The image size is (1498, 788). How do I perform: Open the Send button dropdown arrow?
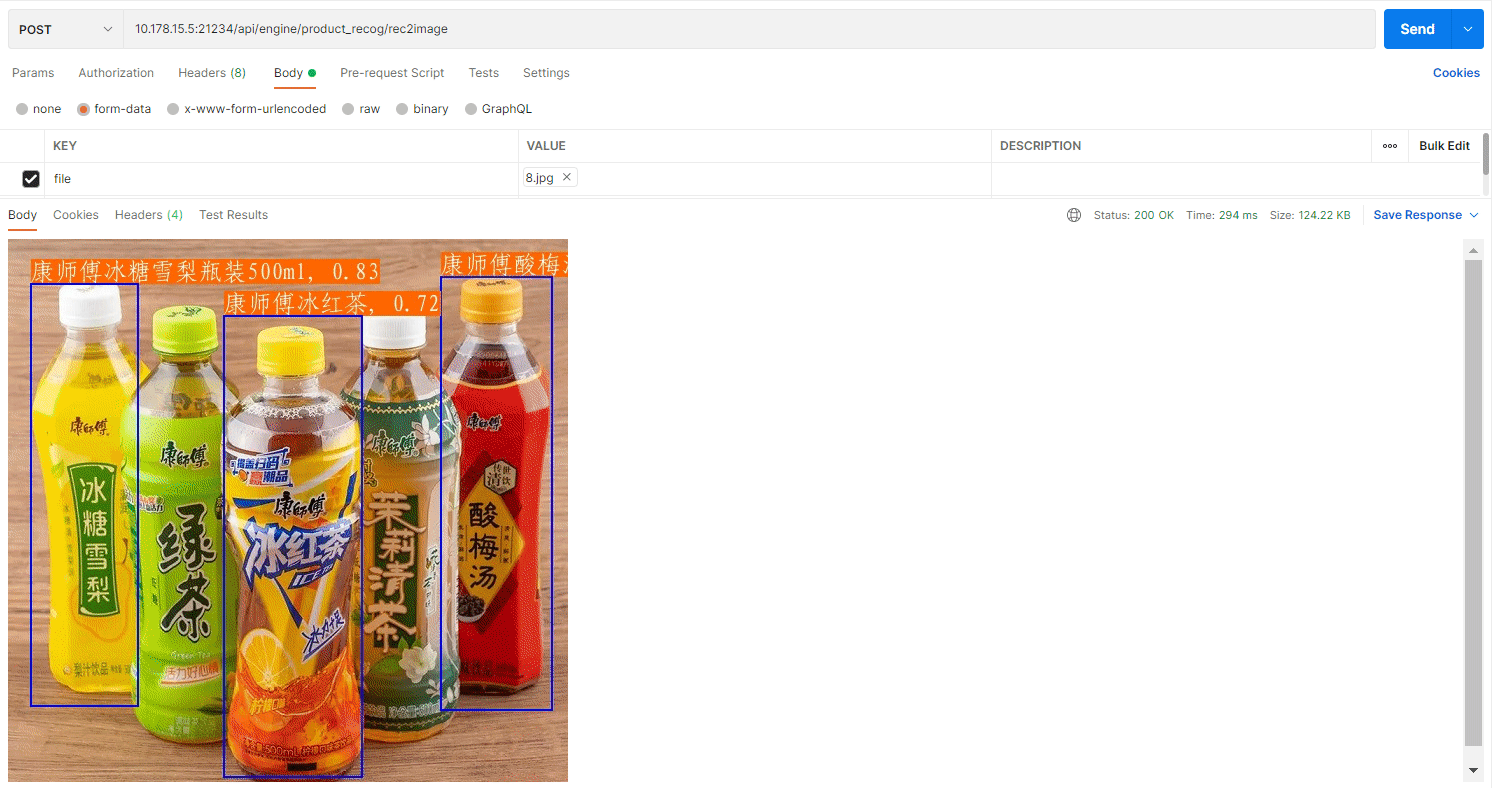click(1467, 29)
